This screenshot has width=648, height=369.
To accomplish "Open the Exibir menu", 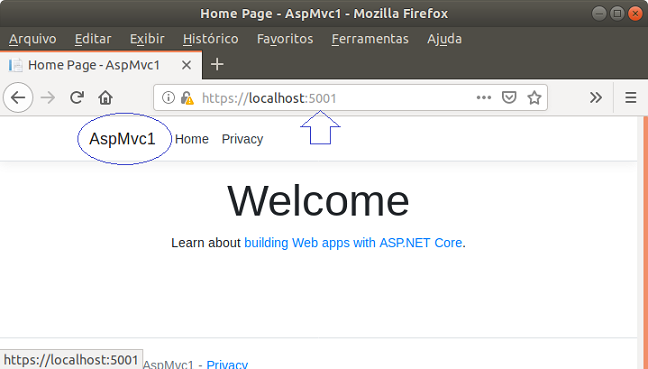I will [x=147, y=39].
